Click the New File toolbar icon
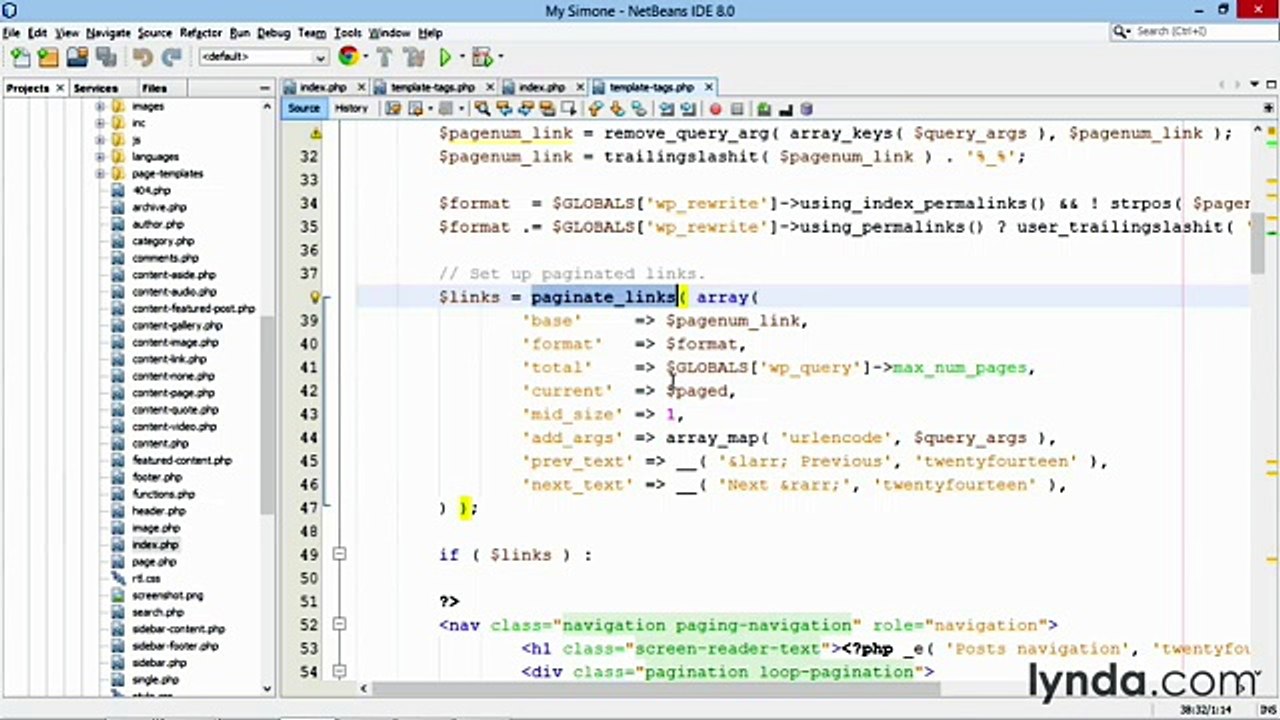 click(x=19, y=57)
